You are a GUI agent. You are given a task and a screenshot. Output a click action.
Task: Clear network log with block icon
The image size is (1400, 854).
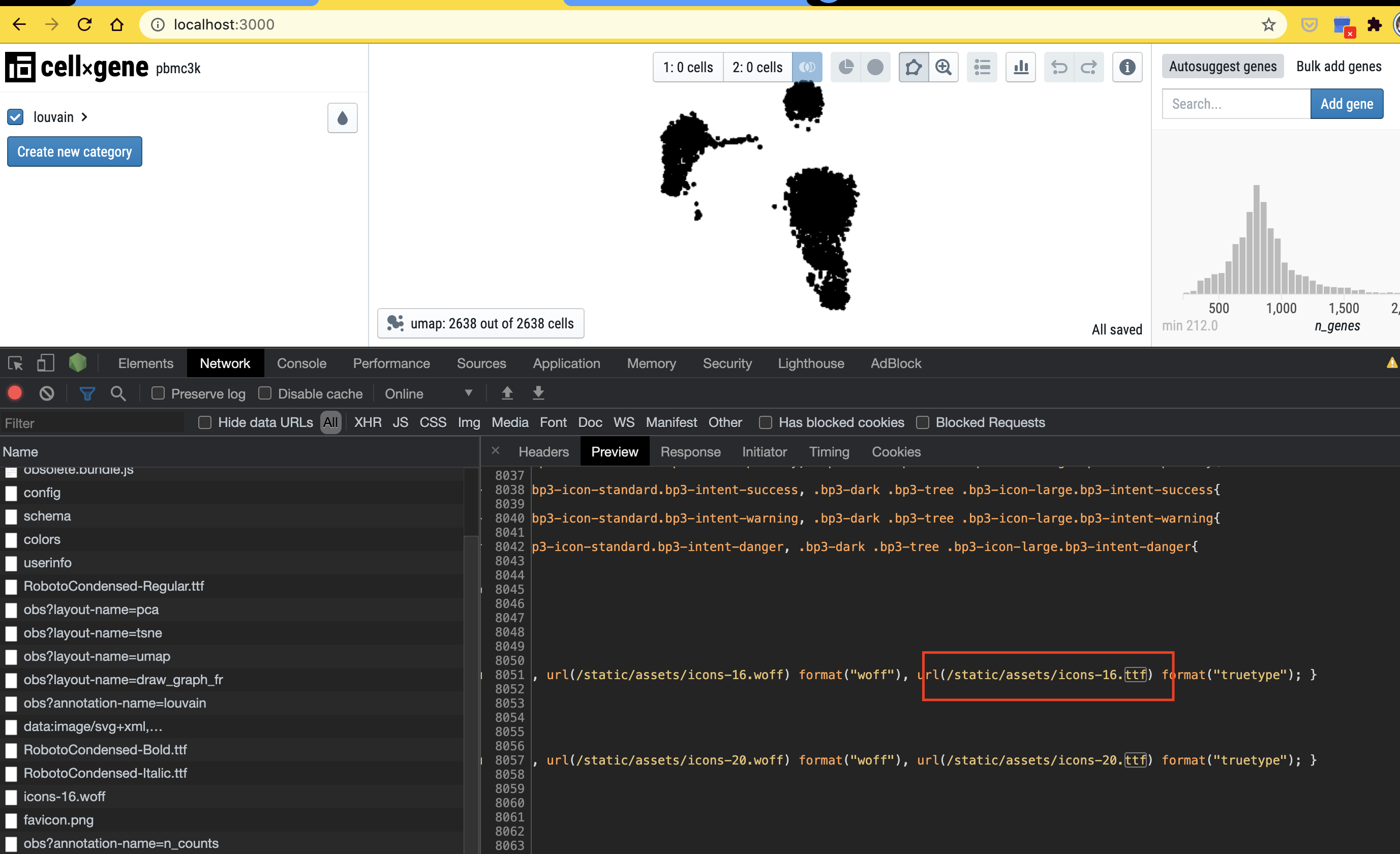tap(47, 393)
